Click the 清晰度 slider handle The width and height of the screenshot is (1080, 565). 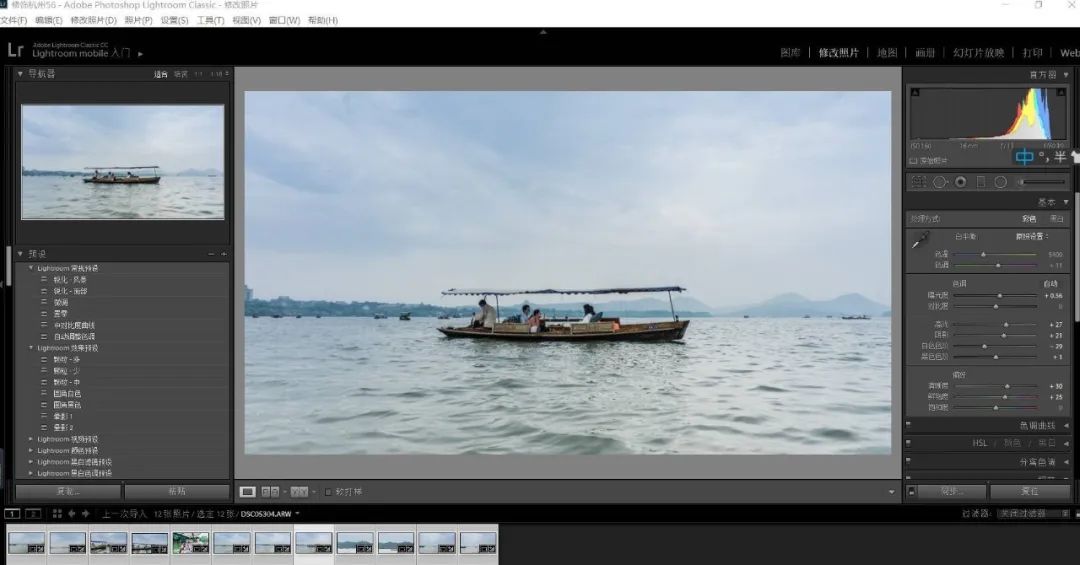[x=1007, y=386]
